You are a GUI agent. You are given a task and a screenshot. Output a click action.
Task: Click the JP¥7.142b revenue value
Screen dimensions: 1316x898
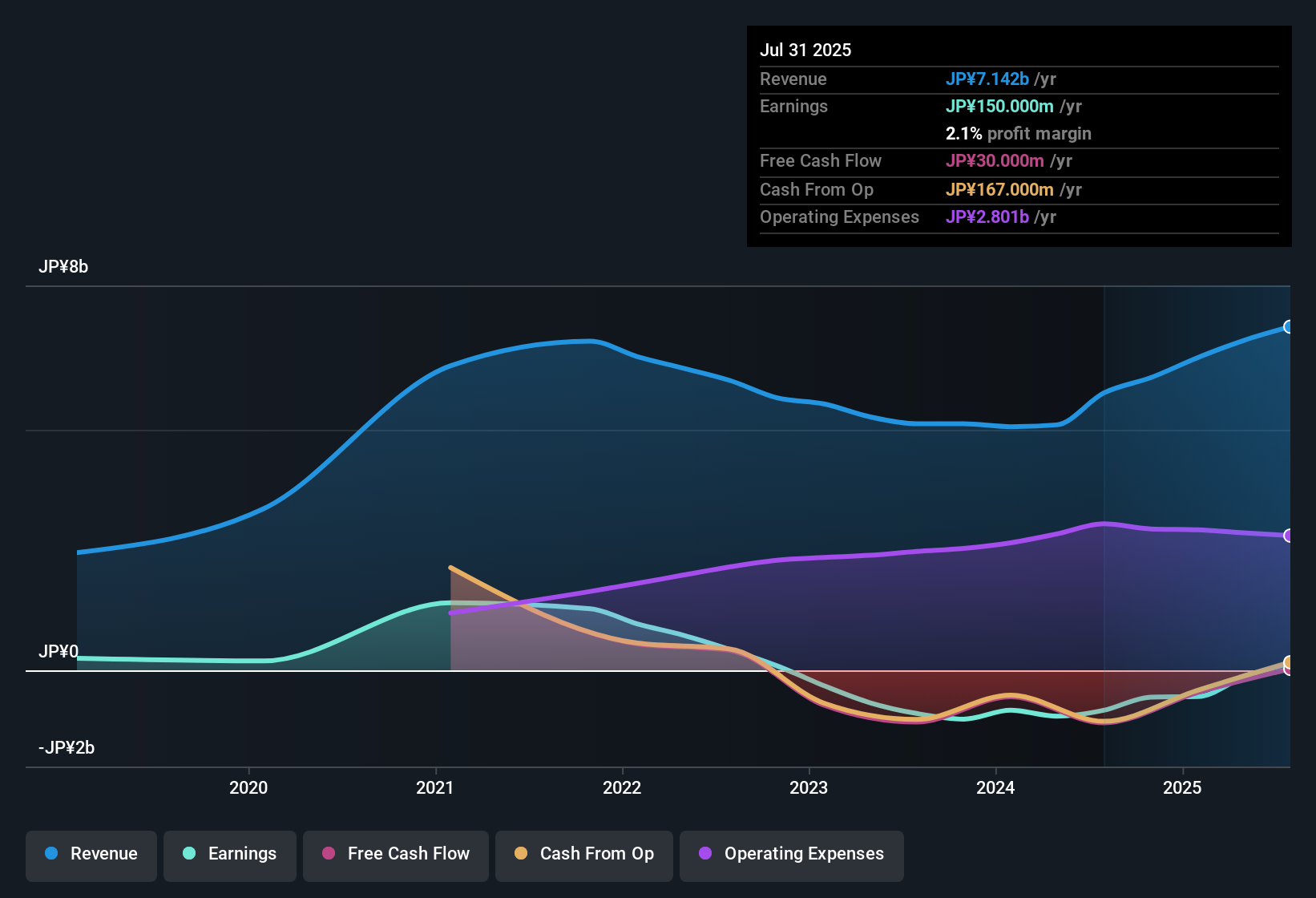[x=987, y=79]
